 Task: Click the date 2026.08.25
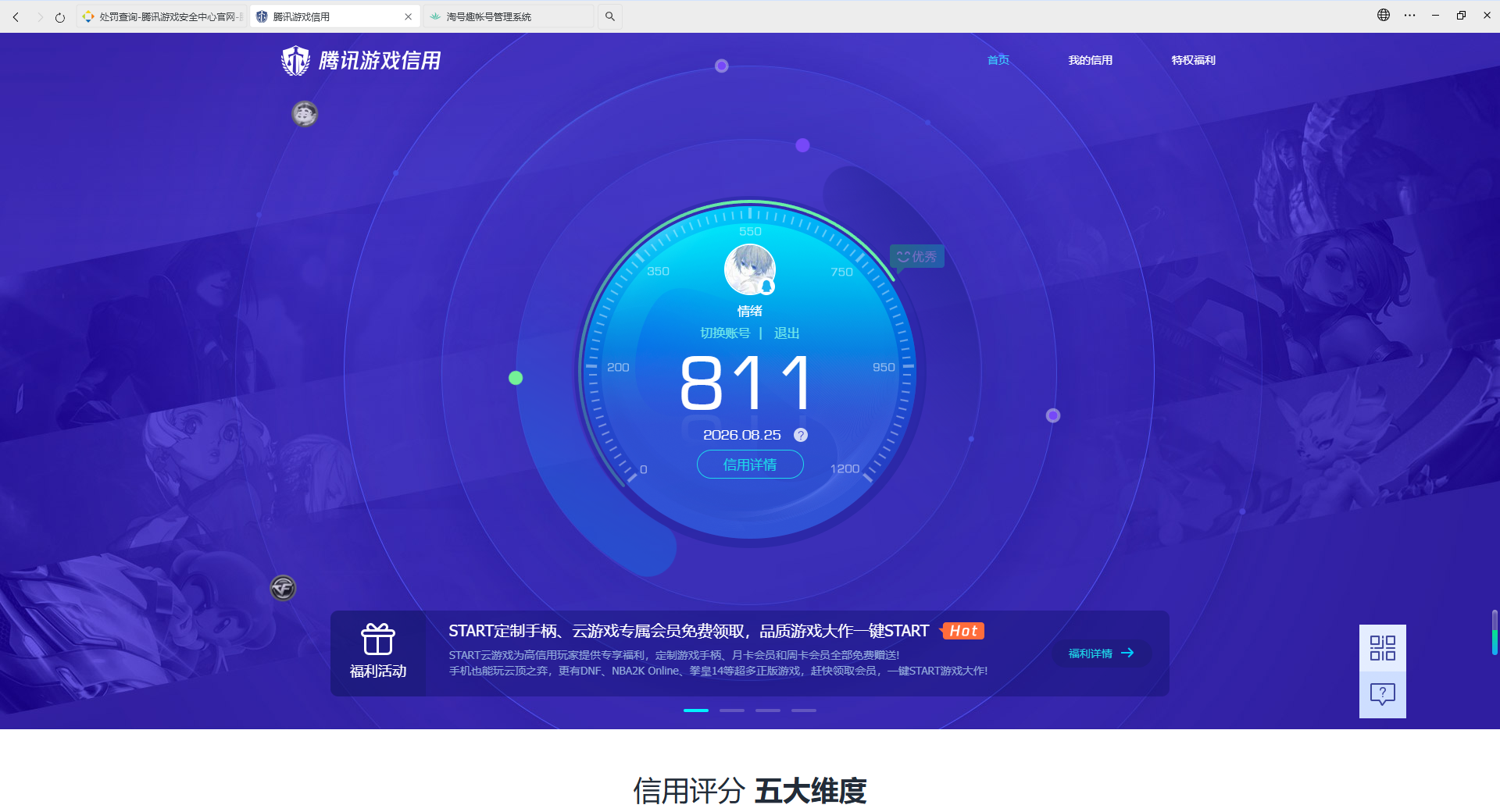pos(742,435)
